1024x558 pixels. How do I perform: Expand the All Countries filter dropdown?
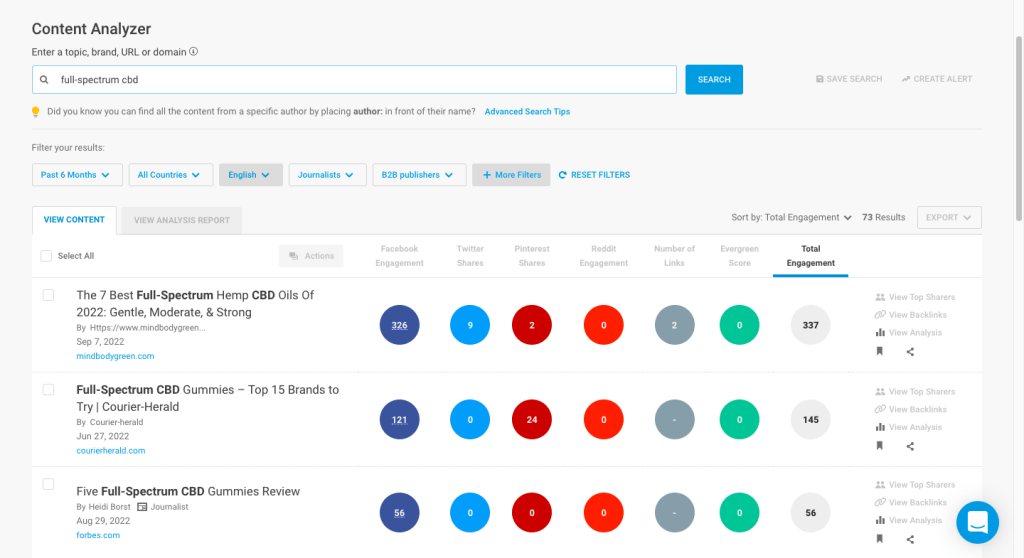point(170,175)
